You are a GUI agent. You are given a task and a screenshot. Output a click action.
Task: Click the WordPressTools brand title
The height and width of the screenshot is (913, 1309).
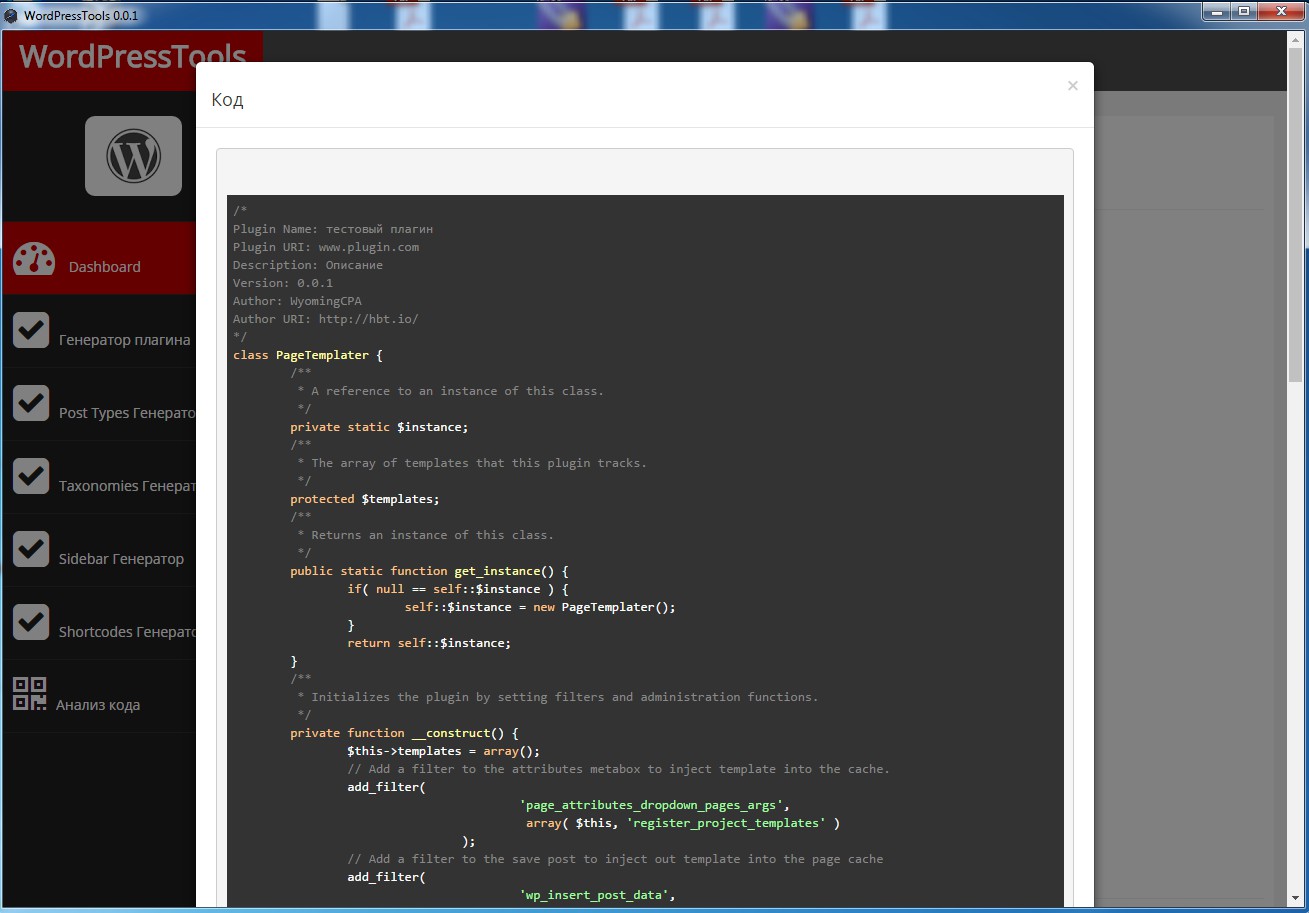point(133,56)
